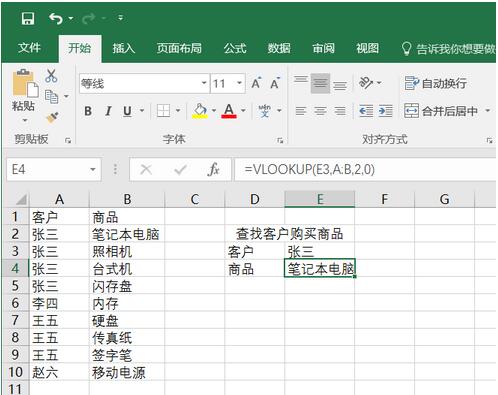Open the font size box showing 11
The width and height of the screenshot is (498, 395).
[227, 83]
